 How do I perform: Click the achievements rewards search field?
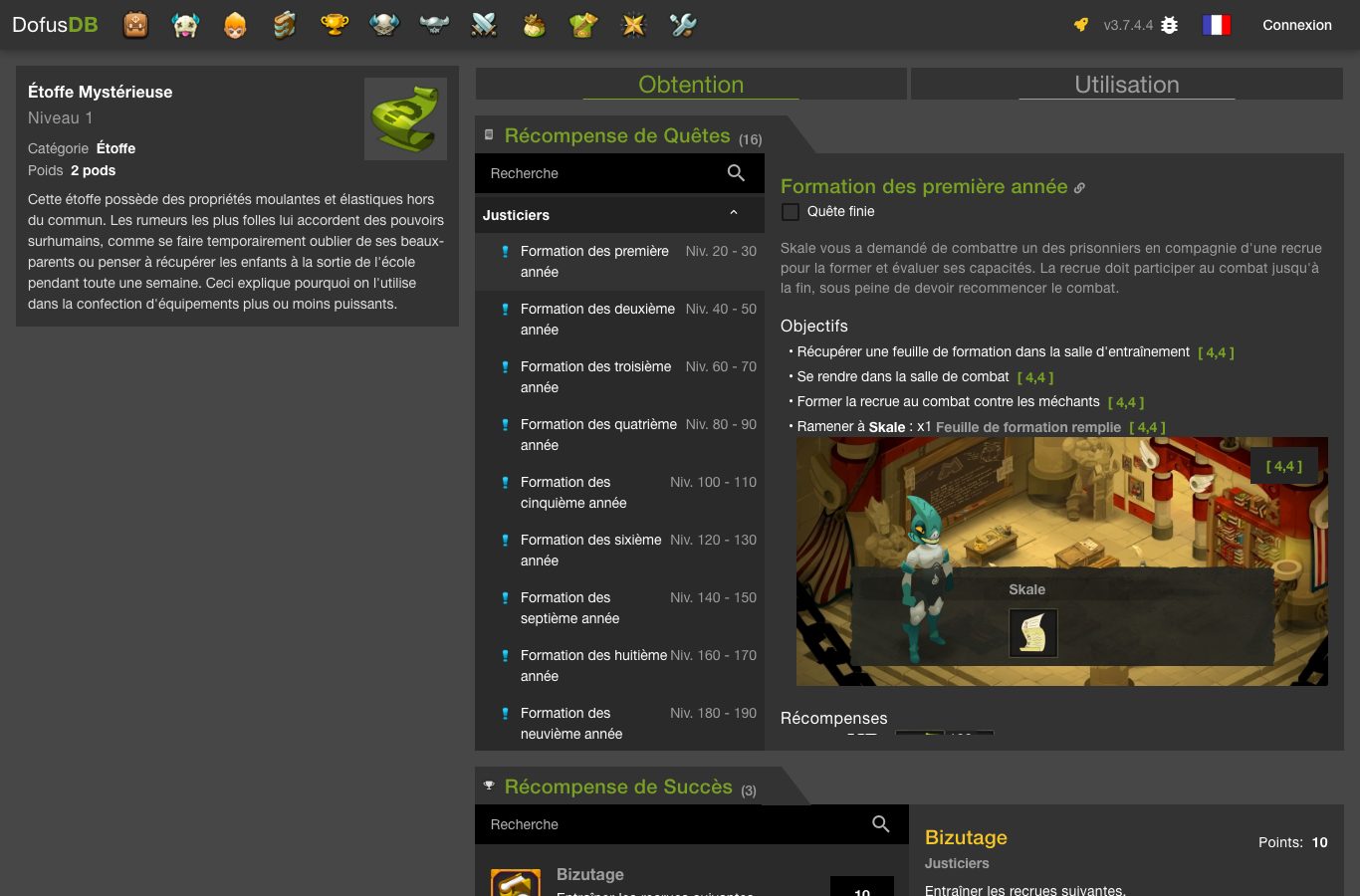(675, 824)
